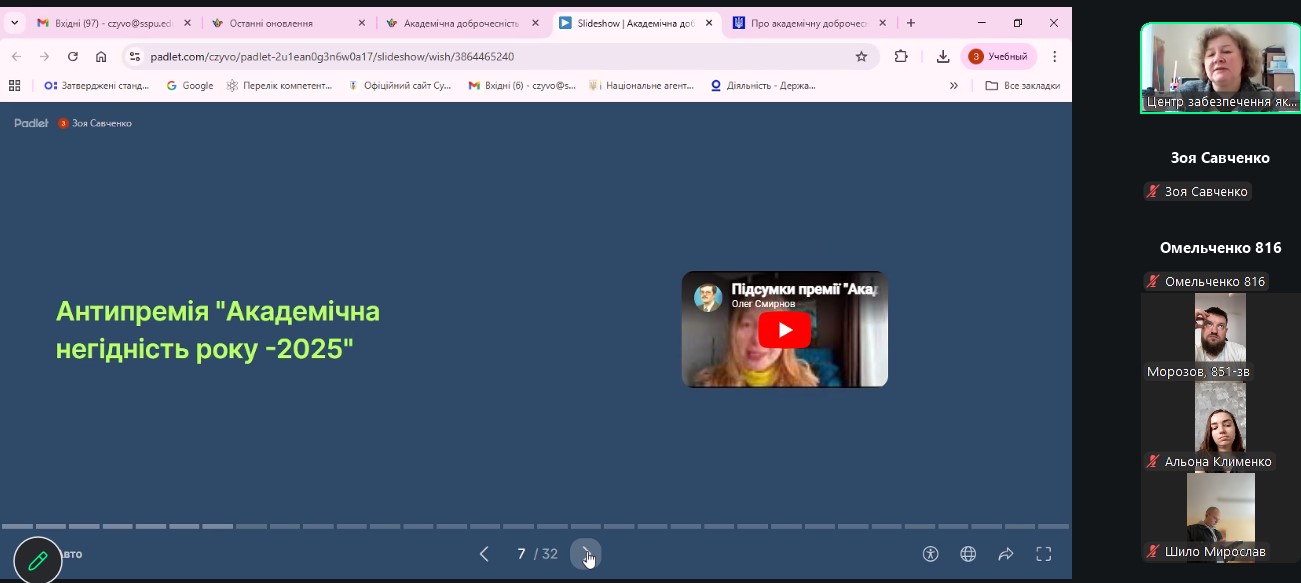Open Chrome three-dot menu
1301x583 pixels.
click(x=1054, y=57)
